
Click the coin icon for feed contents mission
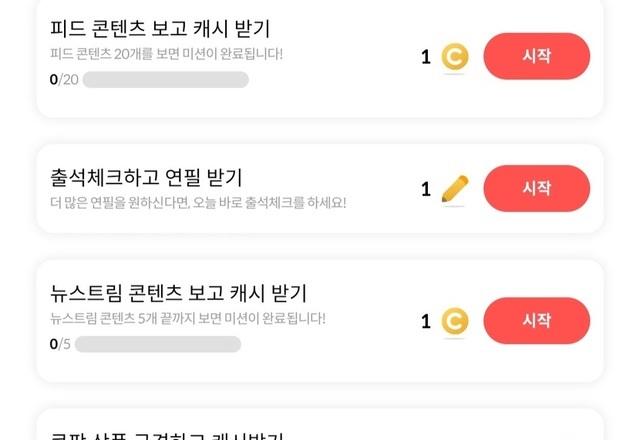[x=455, y=57]
